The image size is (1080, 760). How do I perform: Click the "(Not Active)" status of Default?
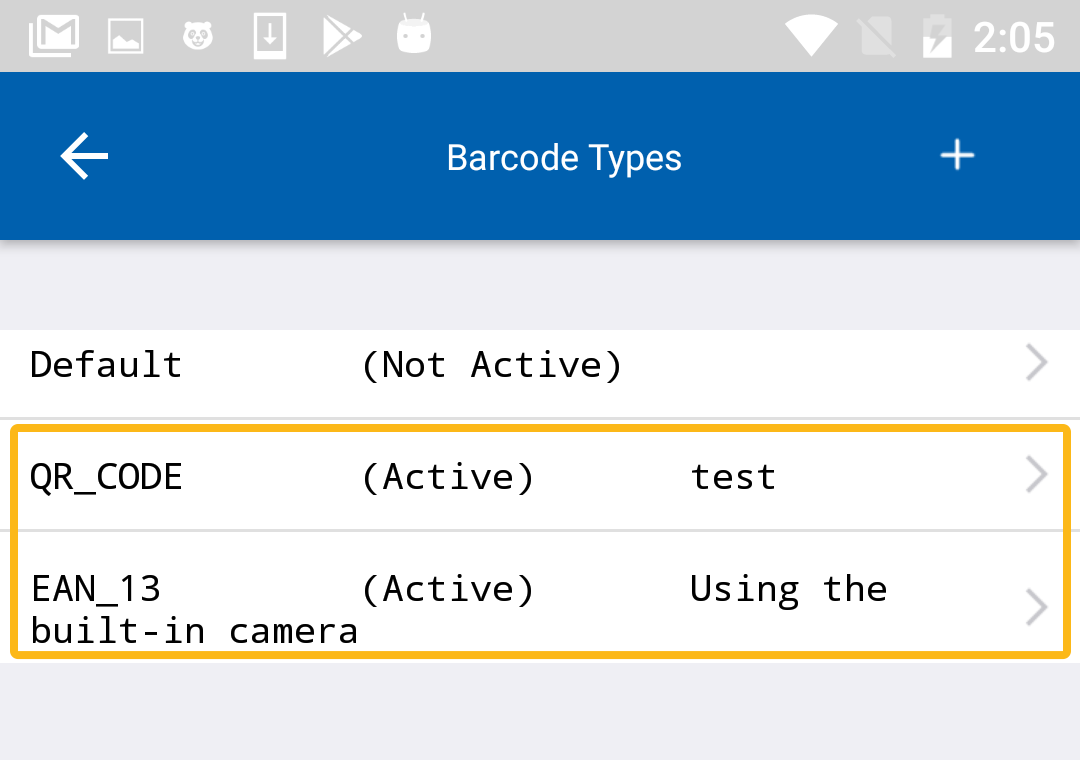tap(491, 365)
